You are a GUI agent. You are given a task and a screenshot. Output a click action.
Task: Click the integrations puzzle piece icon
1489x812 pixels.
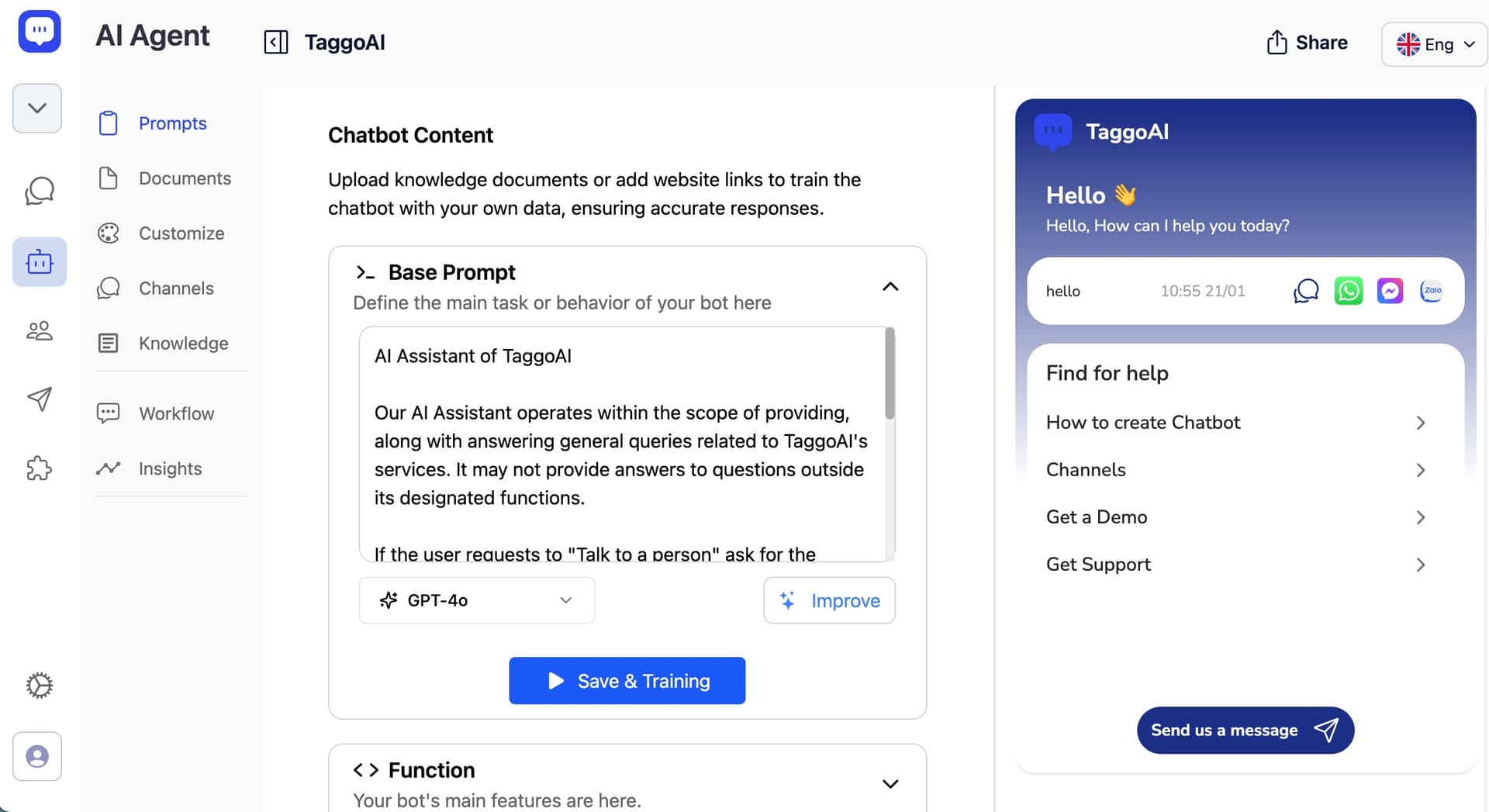point(38,468)
